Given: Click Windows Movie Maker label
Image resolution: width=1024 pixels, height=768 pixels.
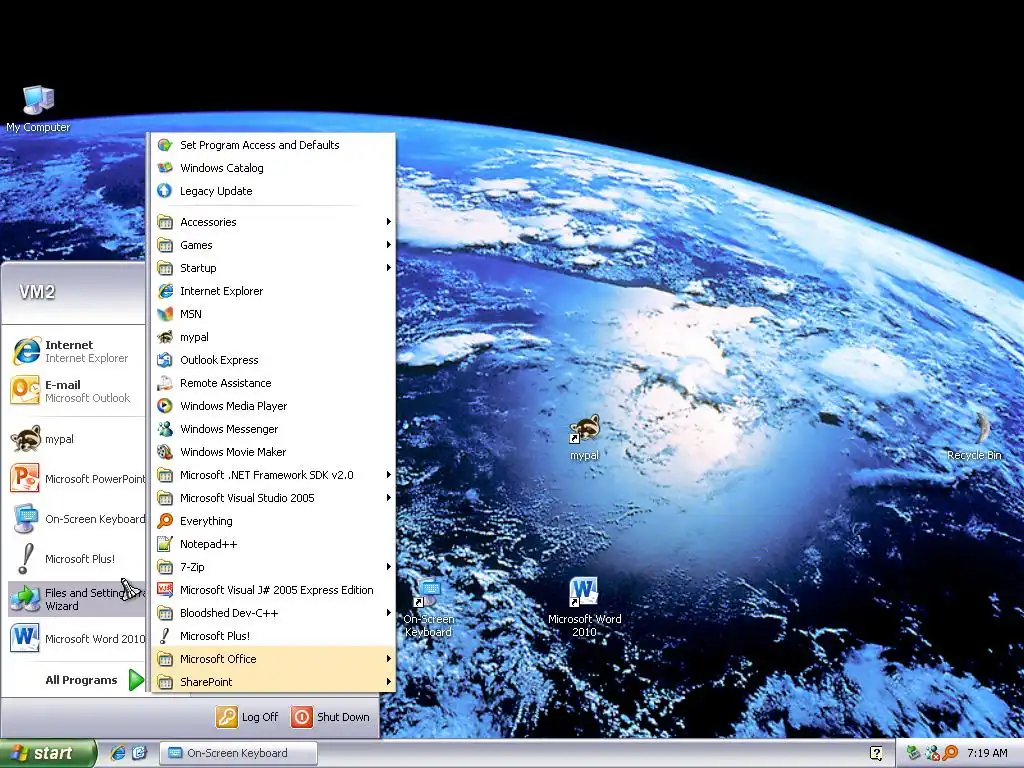Looking at the screenshot, I should pos(233,452).
